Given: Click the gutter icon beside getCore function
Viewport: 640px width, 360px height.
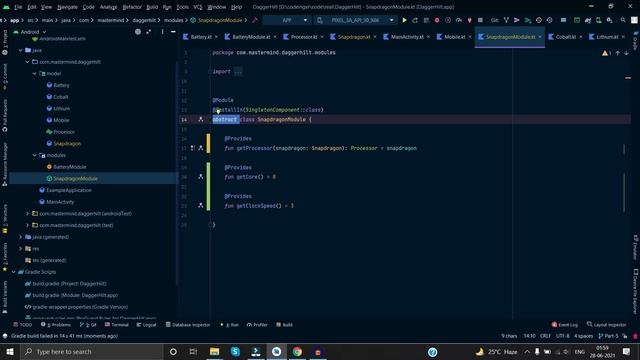Looking at the screenshot, I should pyautogui.click(x=200, y=177).
